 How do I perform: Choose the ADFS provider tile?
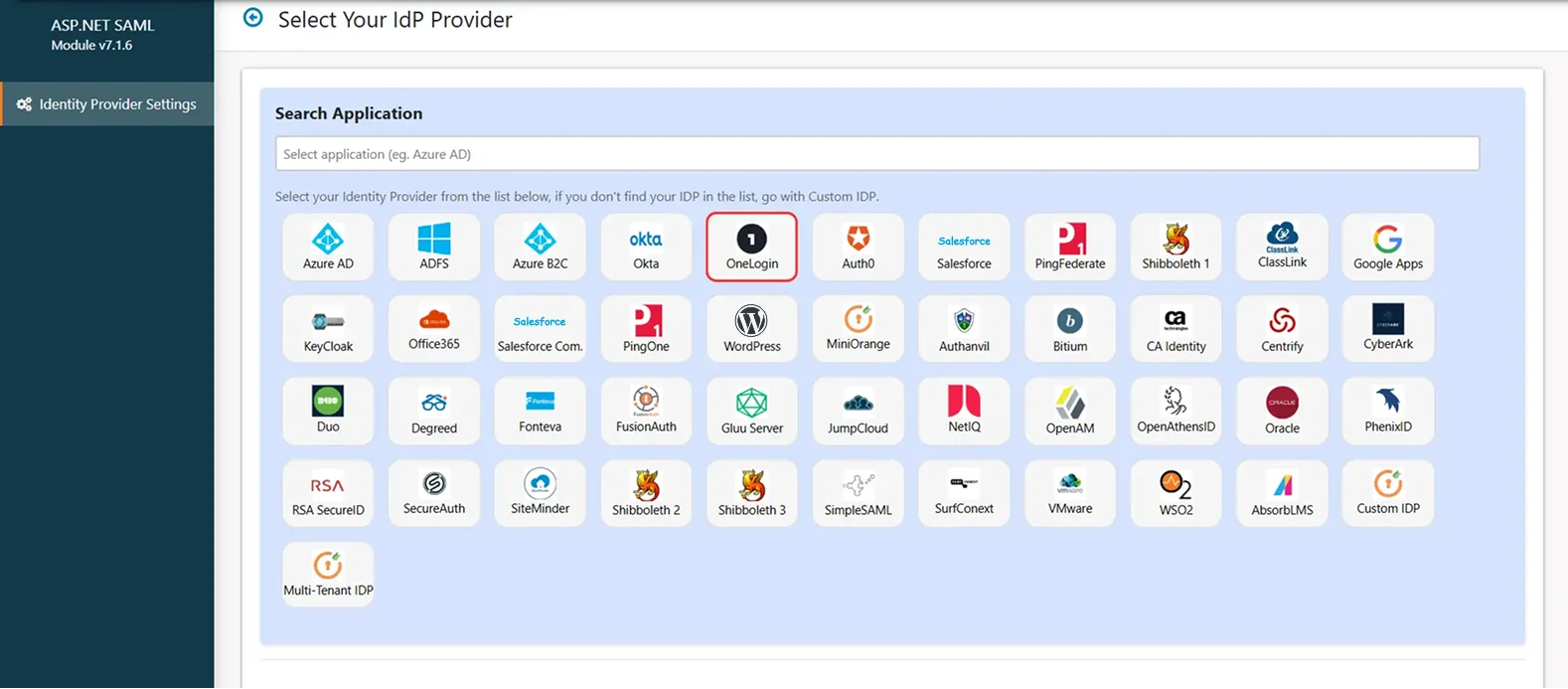(434, 248)
